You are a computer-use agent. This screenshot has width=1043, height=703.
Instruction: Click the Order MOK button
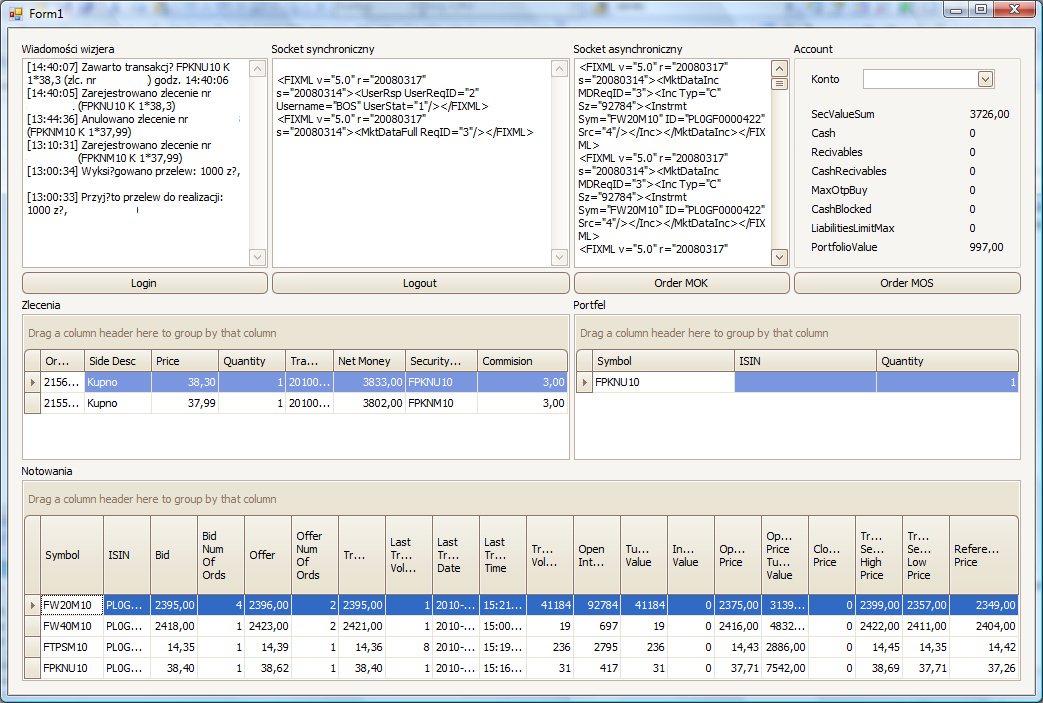click(681, 283)
